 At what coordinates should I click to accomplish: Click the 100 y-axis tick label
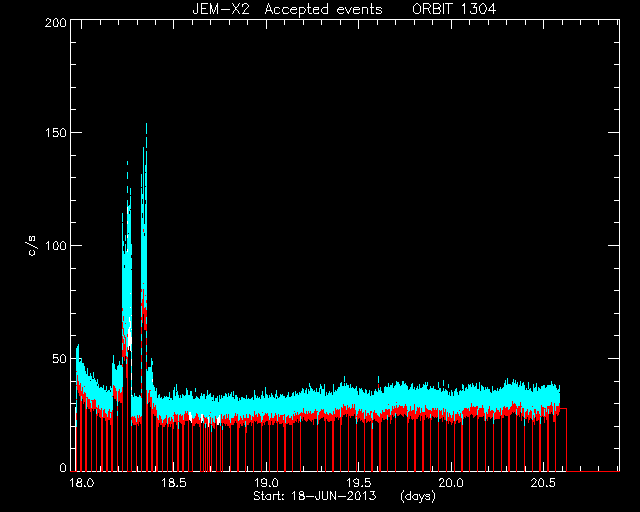(x=56, y=246)
